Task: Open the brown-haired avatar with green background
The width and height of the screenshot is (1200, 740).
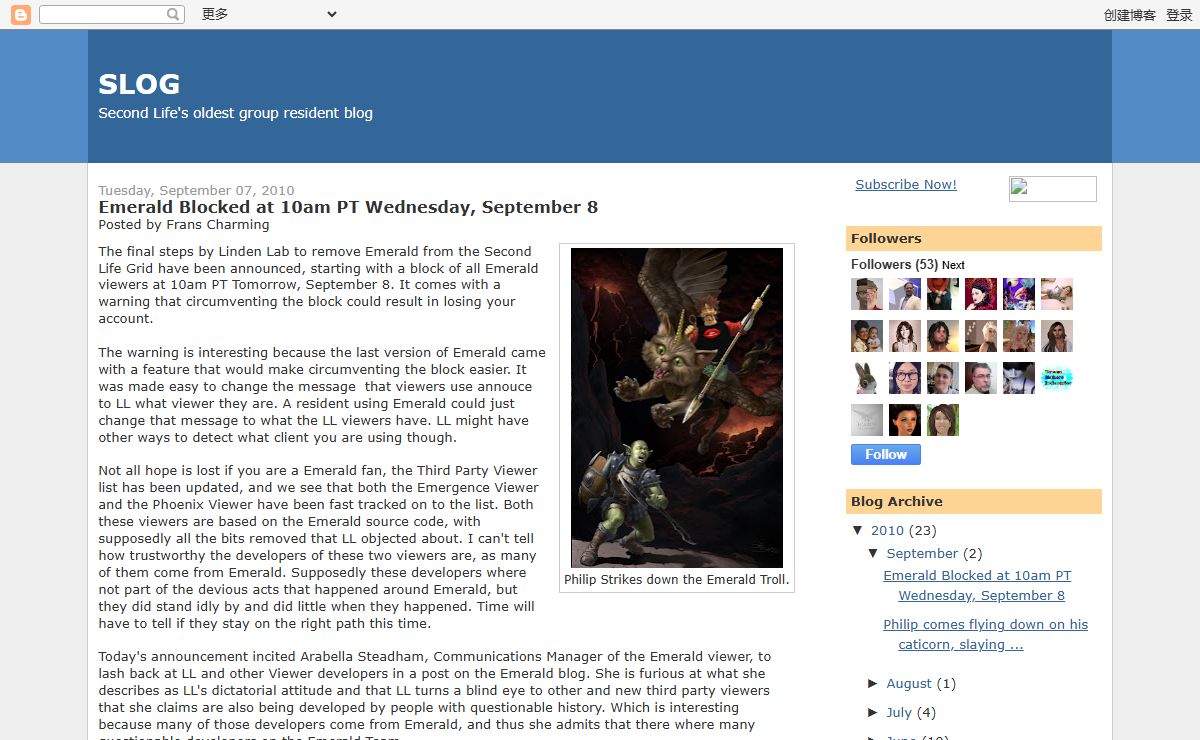Action: pos(943,420)
